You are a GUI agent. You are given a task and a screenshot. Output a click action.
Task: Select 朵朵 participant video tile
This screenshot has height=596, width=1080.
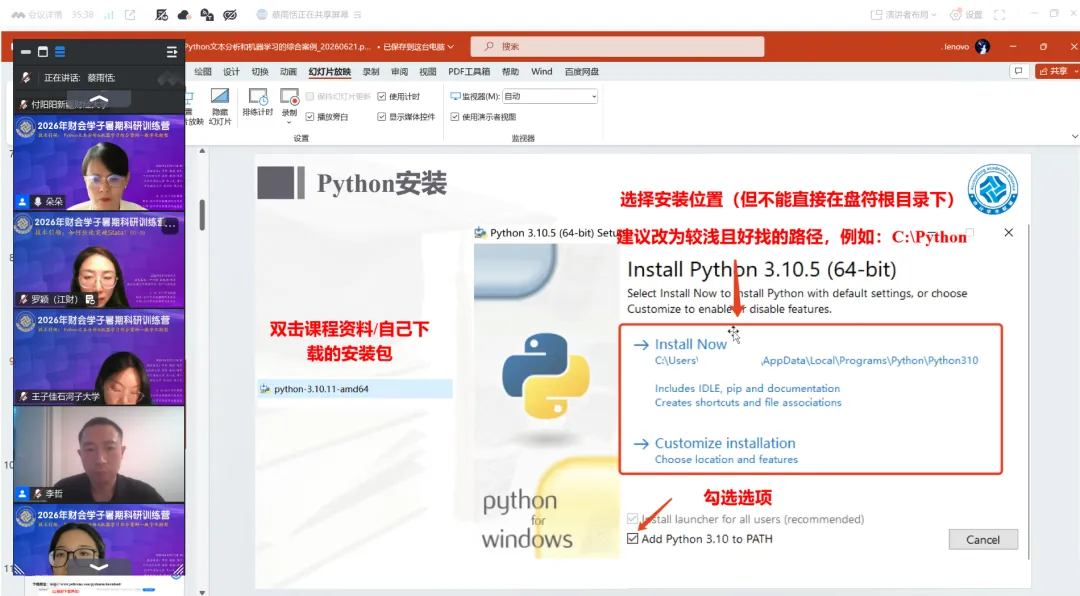click(x=99, y=163)
